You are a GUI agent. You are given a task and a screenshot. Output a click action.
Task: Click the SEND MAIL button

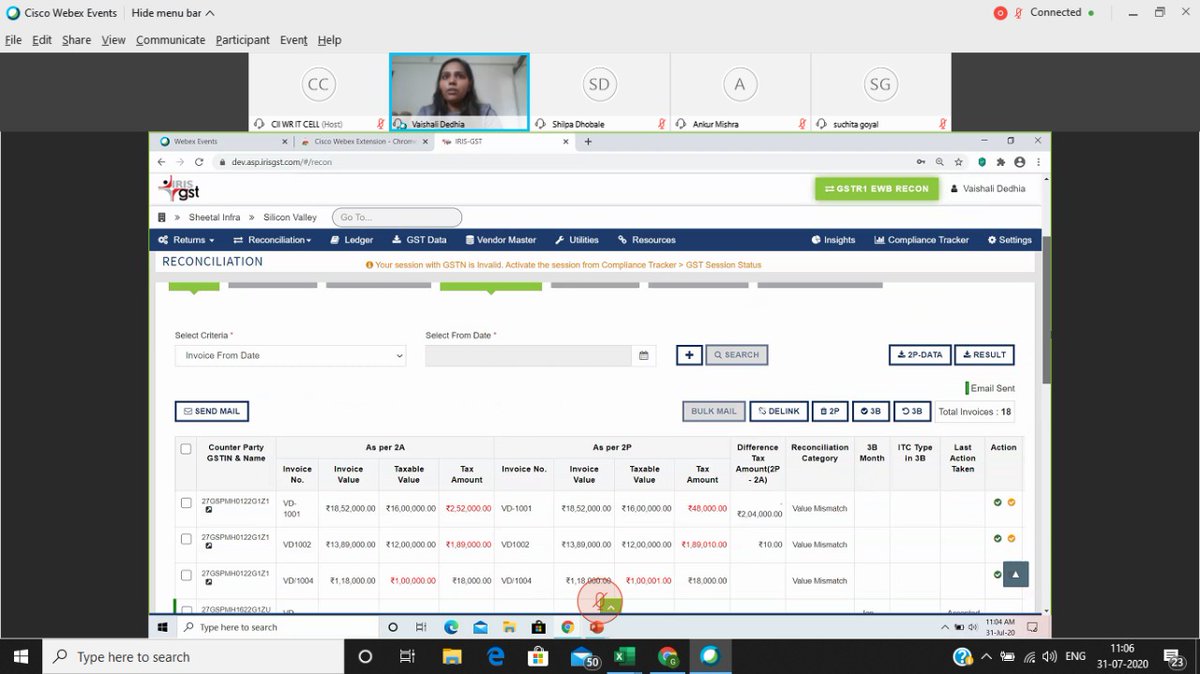[211, 411]
